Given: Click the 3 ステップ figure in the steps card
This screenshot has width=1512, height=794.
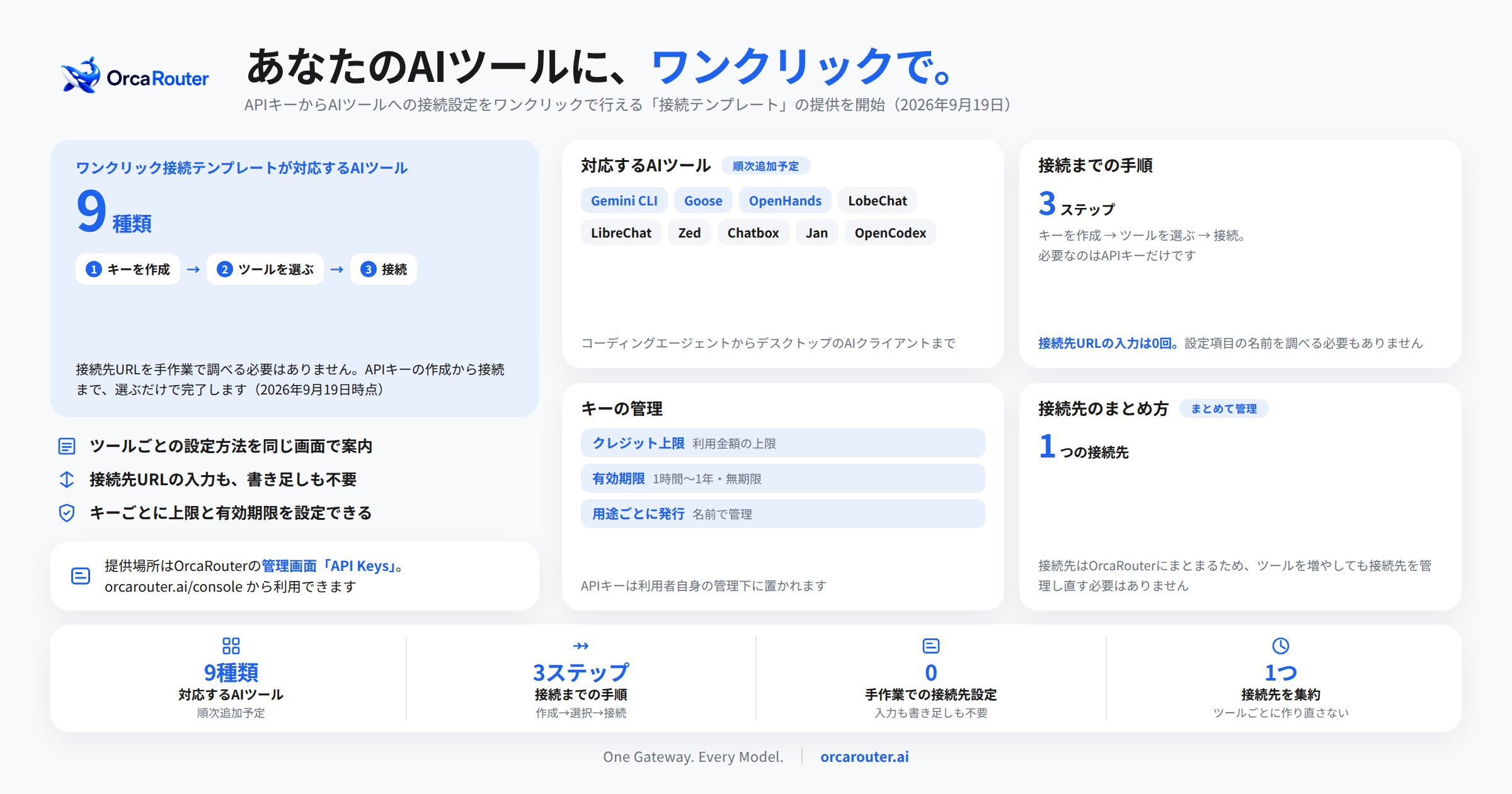Looking at the screenshot, I should point(1077,204).
